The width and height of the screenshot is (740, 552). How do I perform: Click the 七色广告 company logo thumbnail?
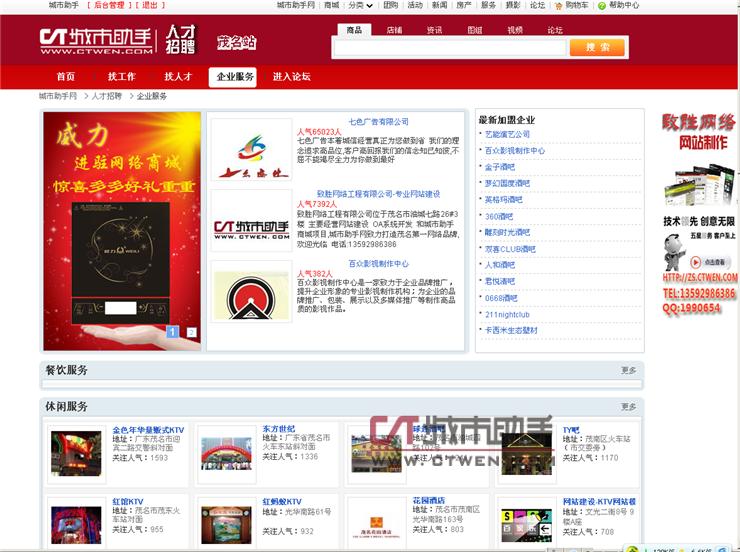[x=252, y=150]
